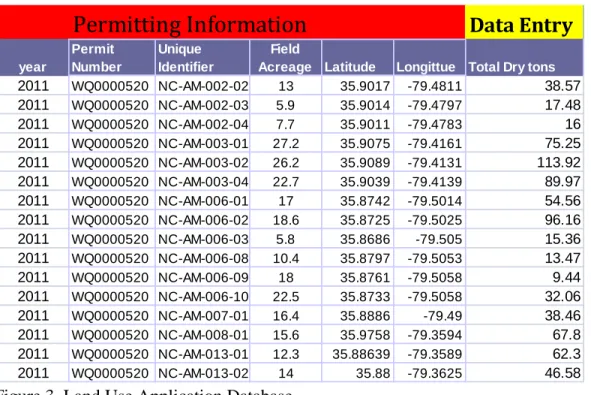The height and width of the screenshot is (395, 591).
Task: Select identifier cell NC-AM-002-03
Action: [202, 105]
